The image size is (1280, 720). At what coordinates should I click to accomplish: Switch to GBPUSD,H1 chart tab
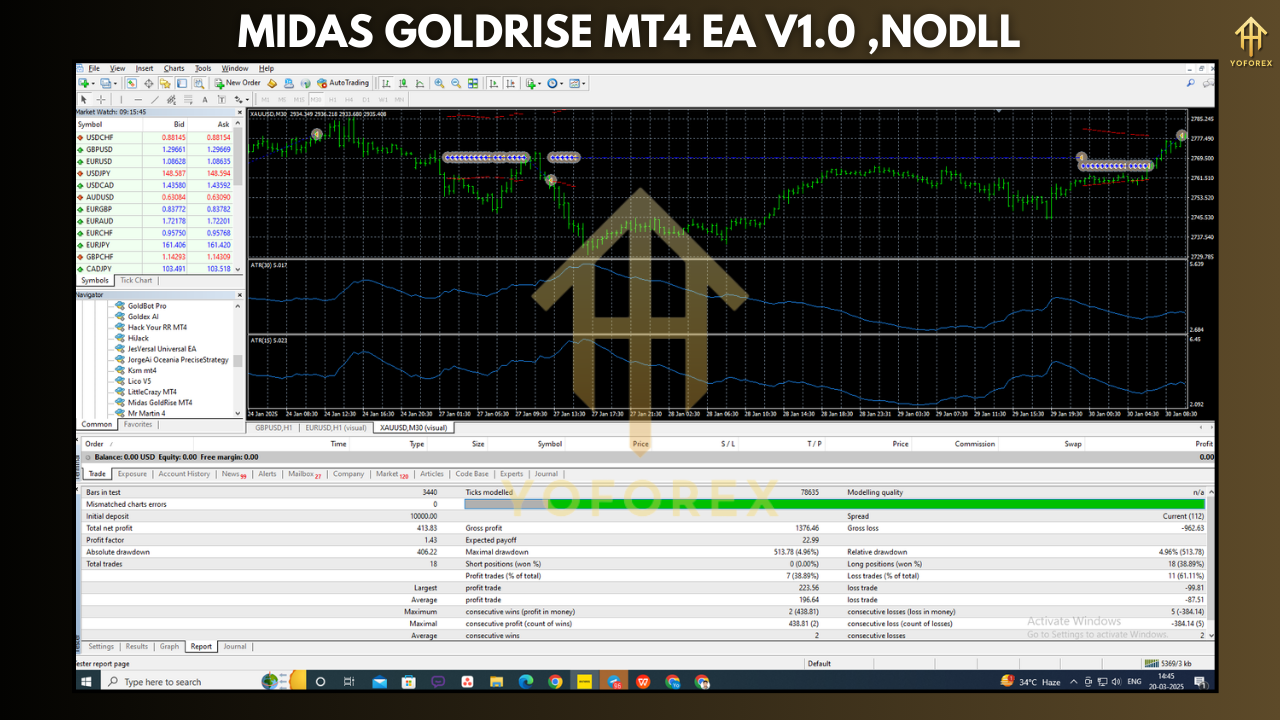pyautogui.click(x=273, y=427)
